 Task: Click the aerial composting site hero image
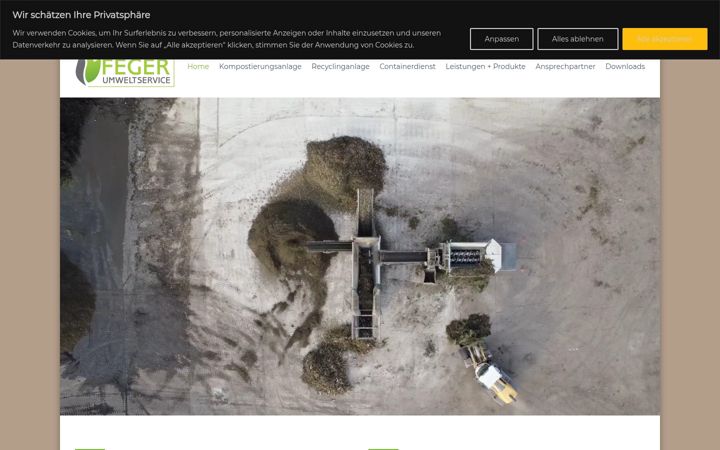(x=360, y=256)
